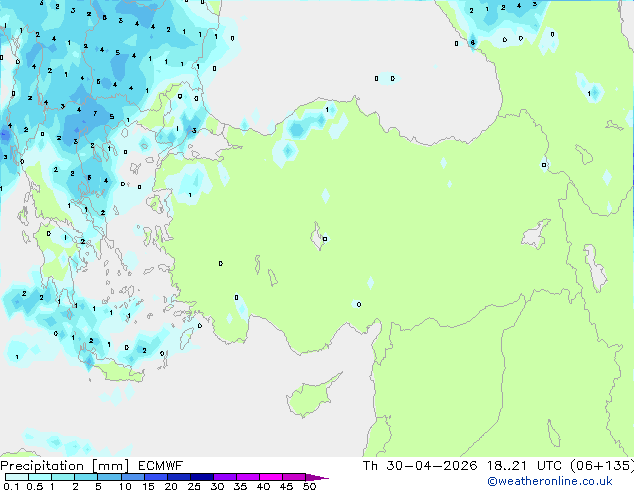Click the "[mm]" unit label
This screenshot has height=490, width=634.
pyautogui.click(x=110, y=466)
